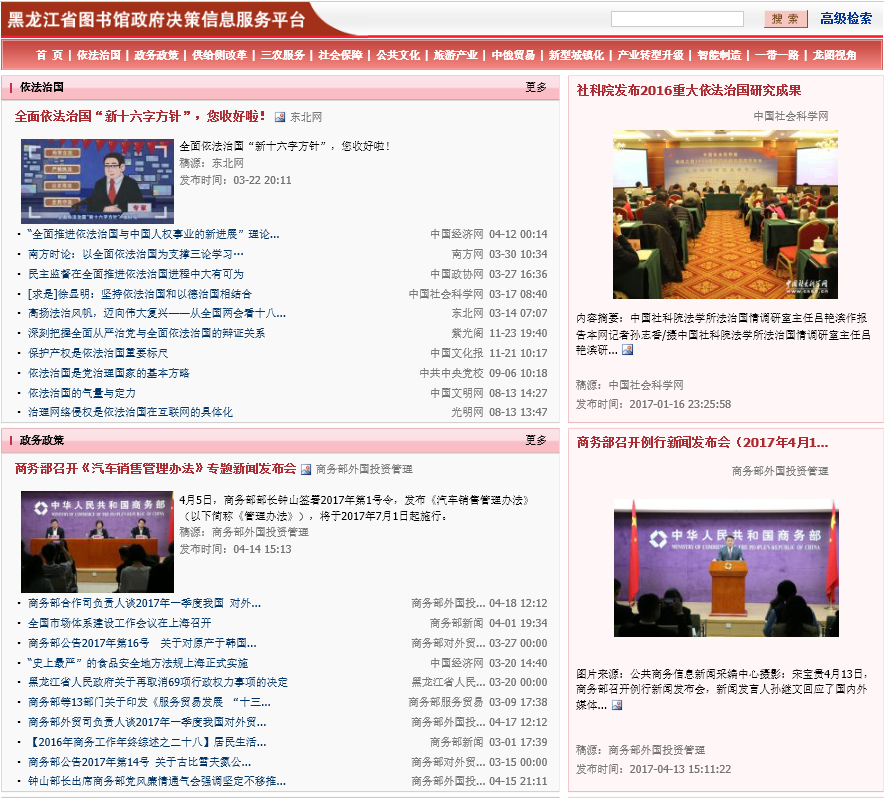Click the 商务部 panel press conference thumbnail
This screenshot has height=798, width=884.
(98, 541)
